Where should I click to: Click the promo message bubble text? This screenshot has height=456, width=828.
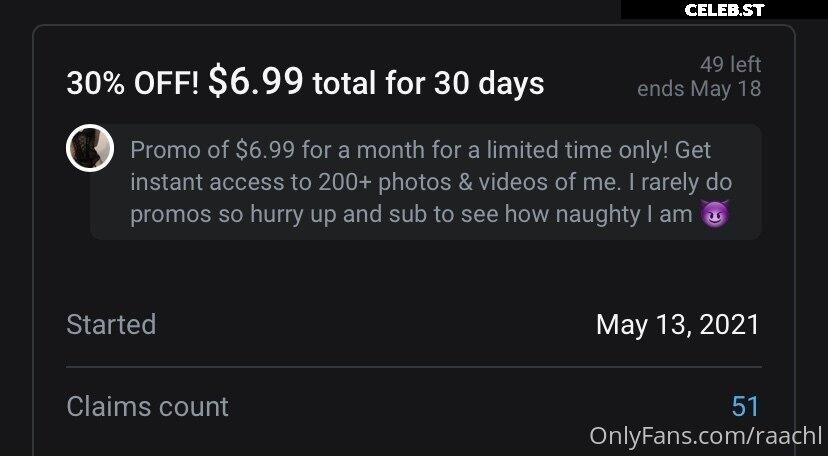pos(426,182)
